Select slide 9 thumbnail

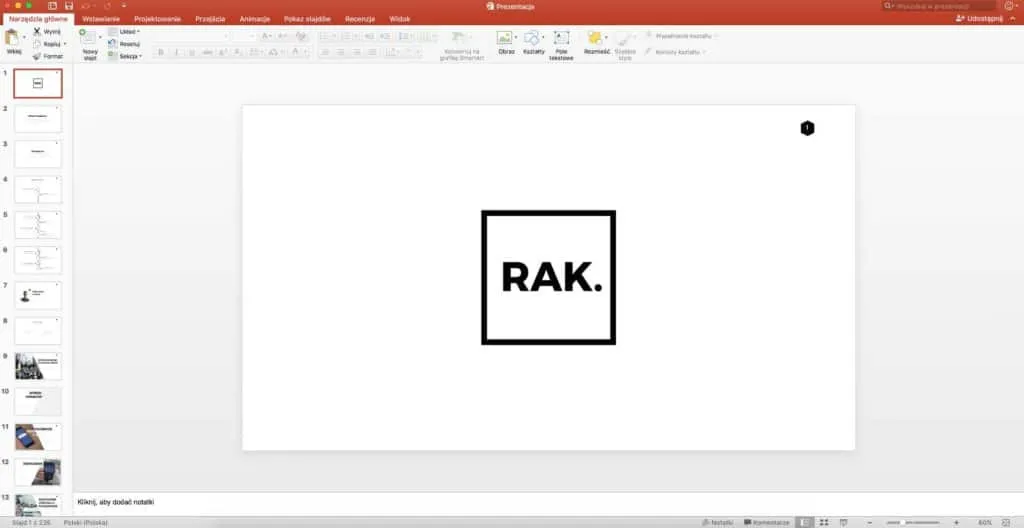(38, 366)
